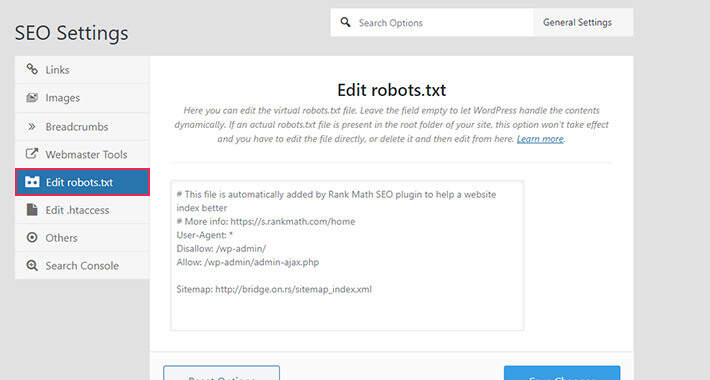Click the Save Changes button
Image resolution: width=710 pixels, height=380 pixels.
562,373
